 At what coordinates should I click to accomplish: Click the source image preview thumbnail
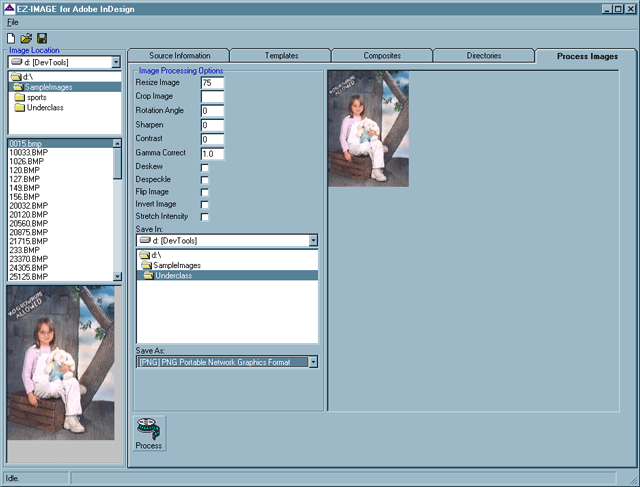pos(60,363)
